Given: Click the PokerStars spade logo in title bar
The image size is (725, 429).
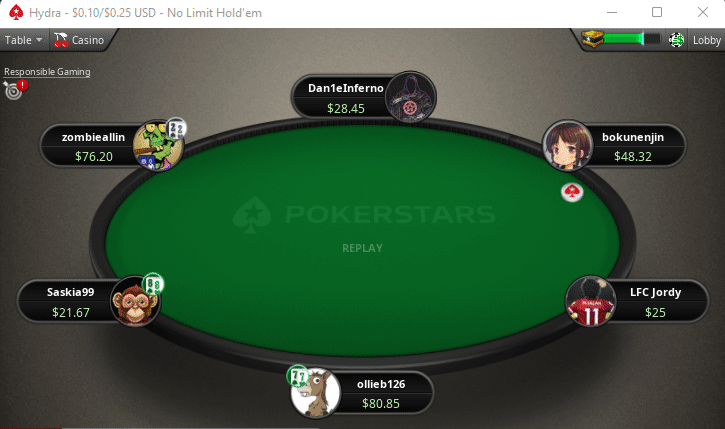Looking at the screenshot, I should point(16,12).
